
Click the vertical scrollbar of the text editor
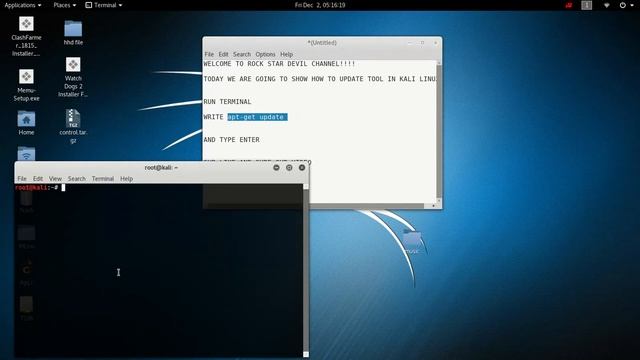point(439,131)
